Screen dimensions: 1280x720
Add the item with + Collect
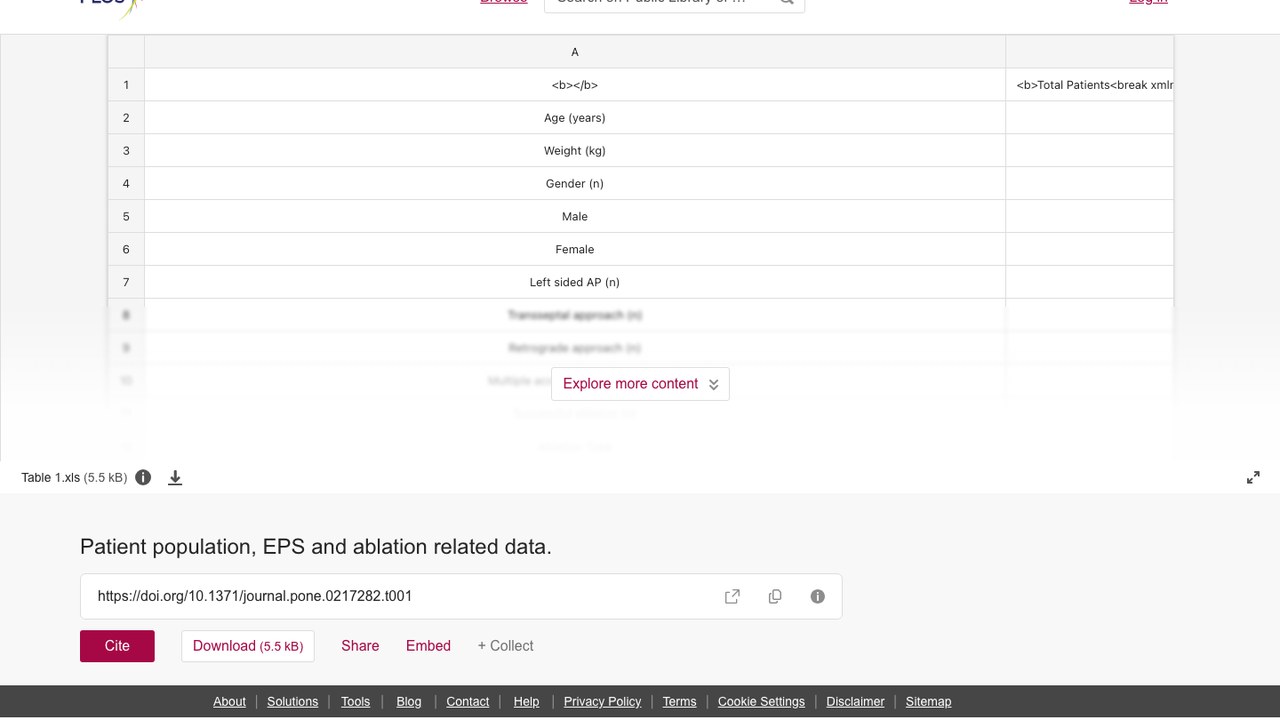click(x=505, y=646)
